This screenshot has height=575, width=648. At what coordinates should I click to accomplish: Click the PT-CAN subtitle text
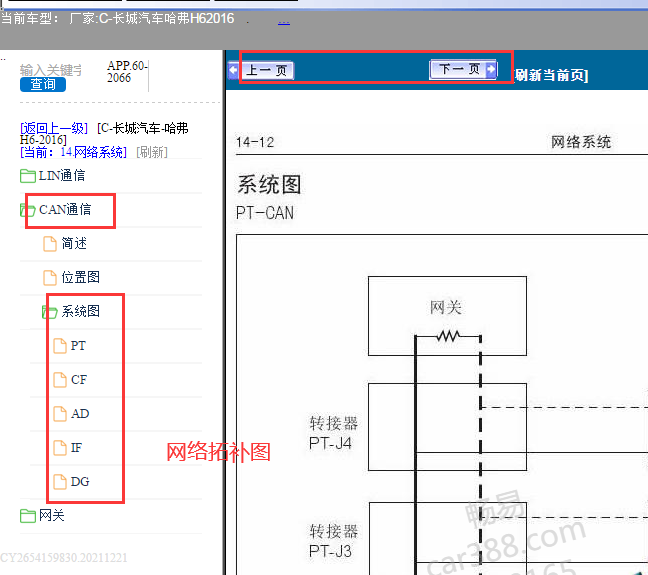(265, 213)
